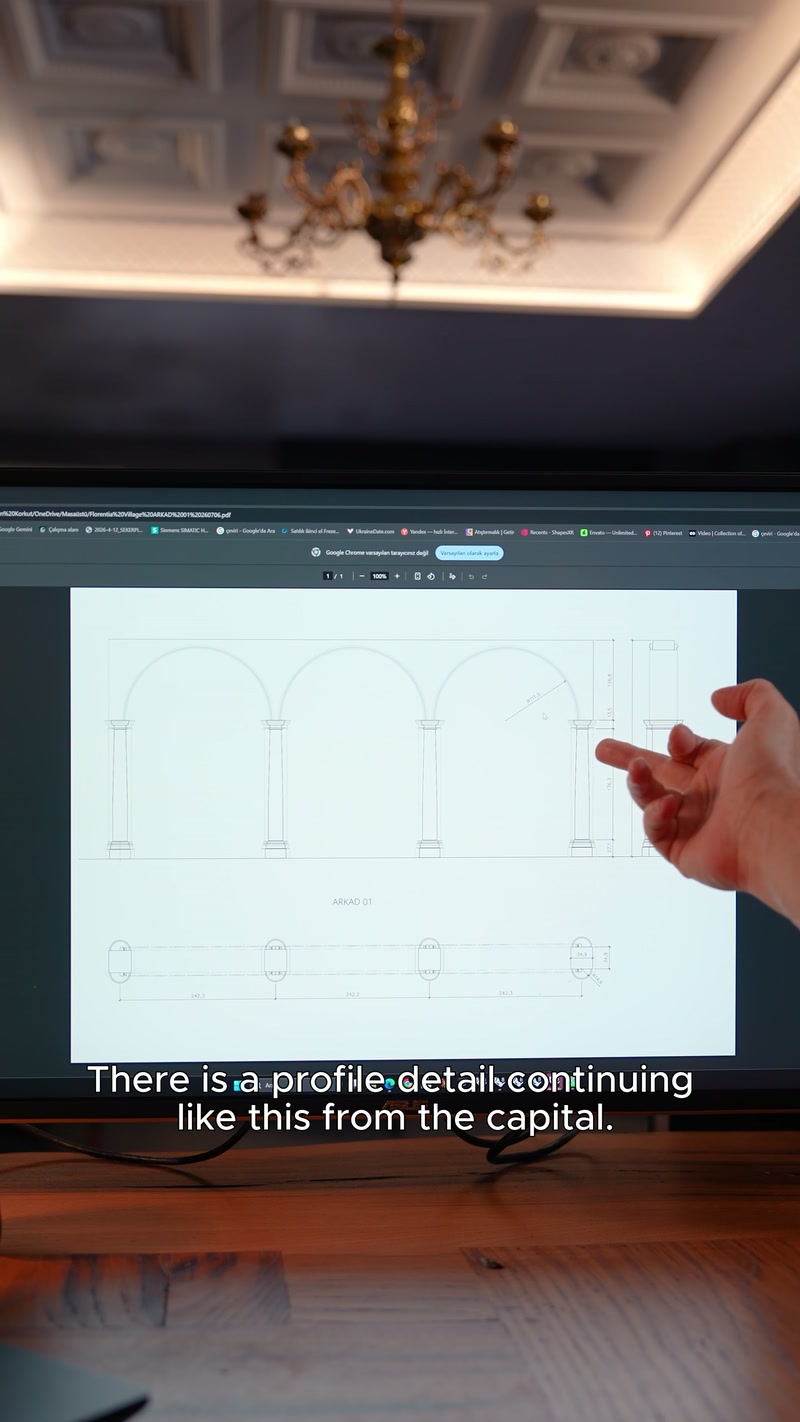Click the fit to page icon
Viewport: 800px width, 1422px height.
click(418, 576)
